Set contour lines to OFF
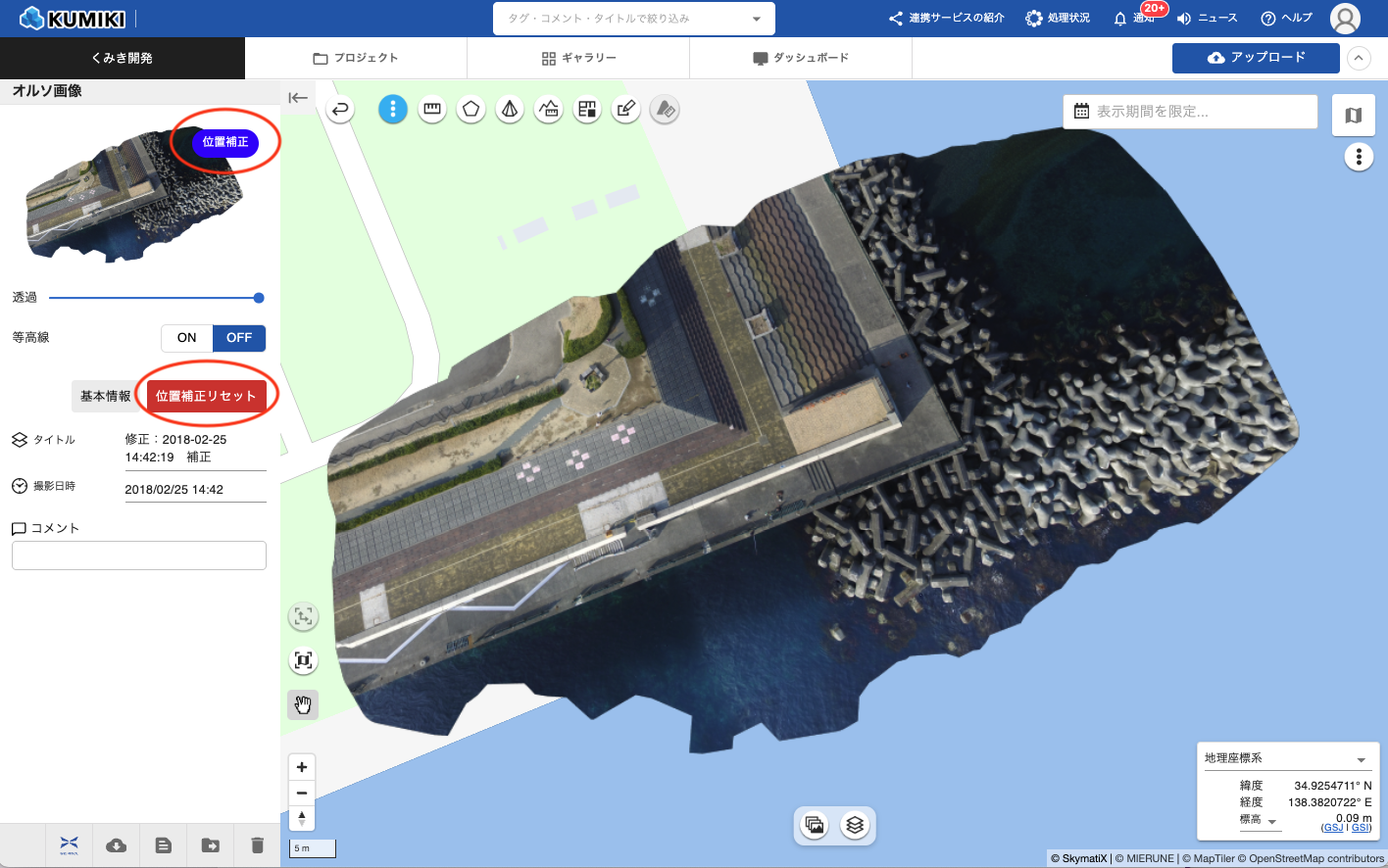1388x868 pixels. tap(239, 338)
